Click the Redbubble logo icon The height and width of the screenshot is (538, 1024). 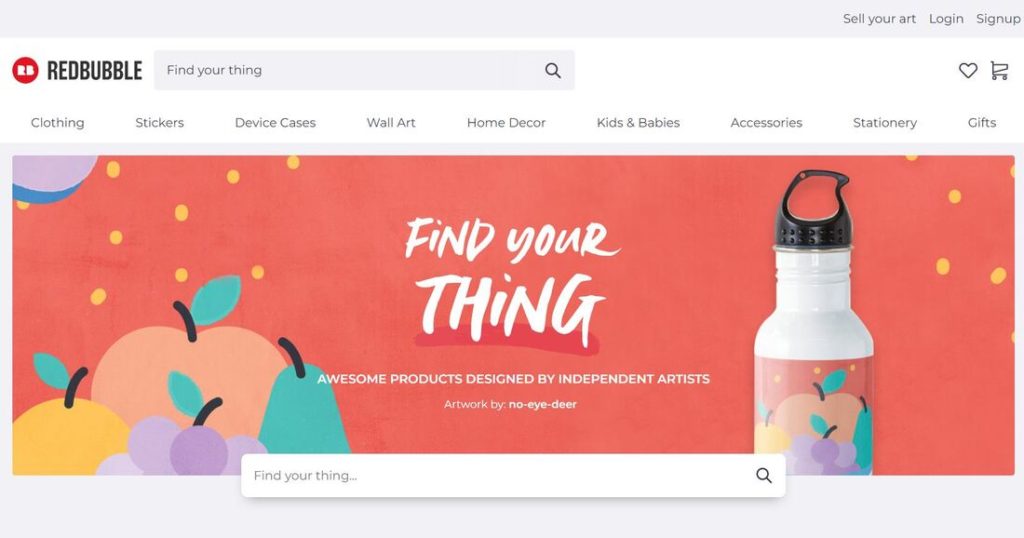tap(25, 71)
